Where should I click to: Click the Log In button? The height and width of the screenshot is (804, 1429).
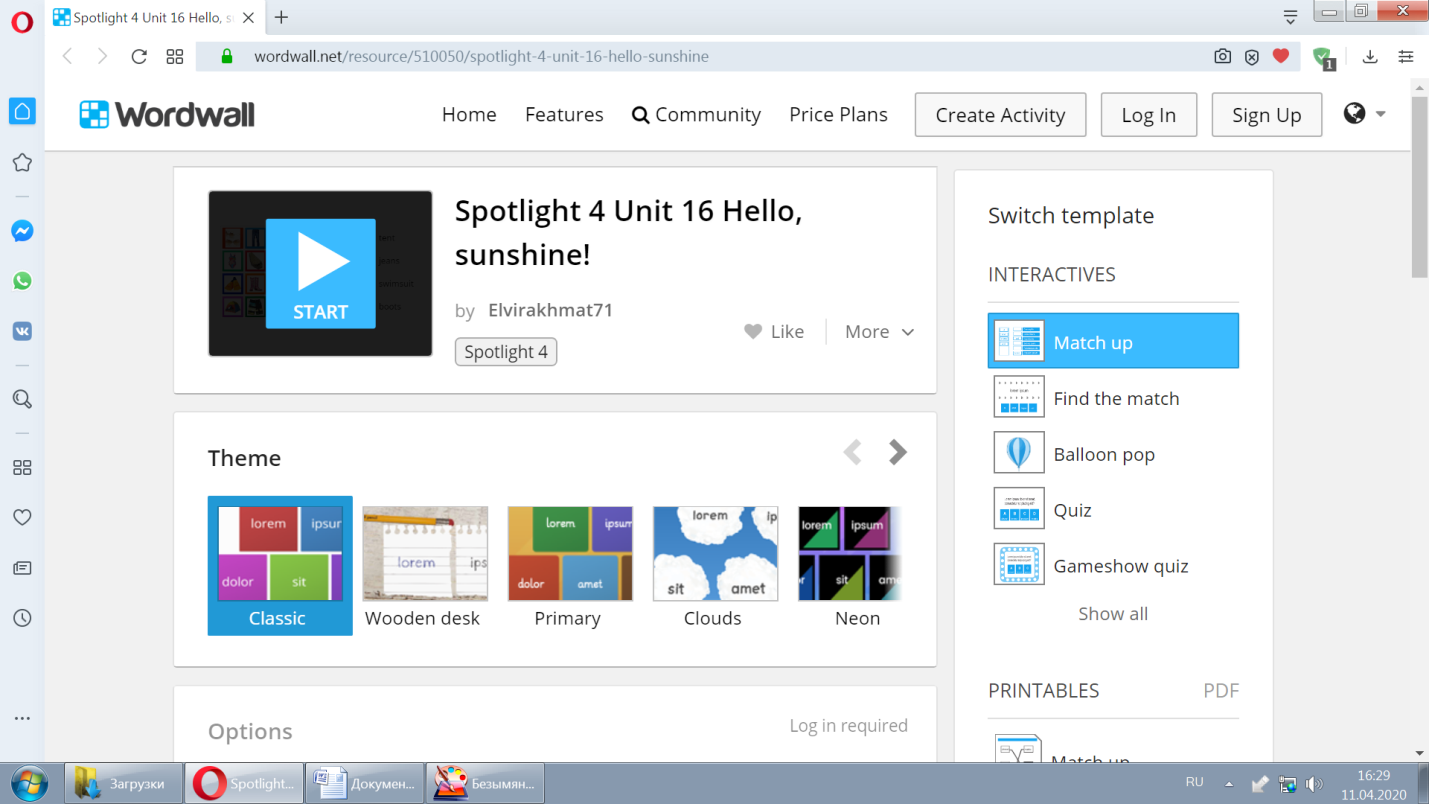click(1148, 115)
